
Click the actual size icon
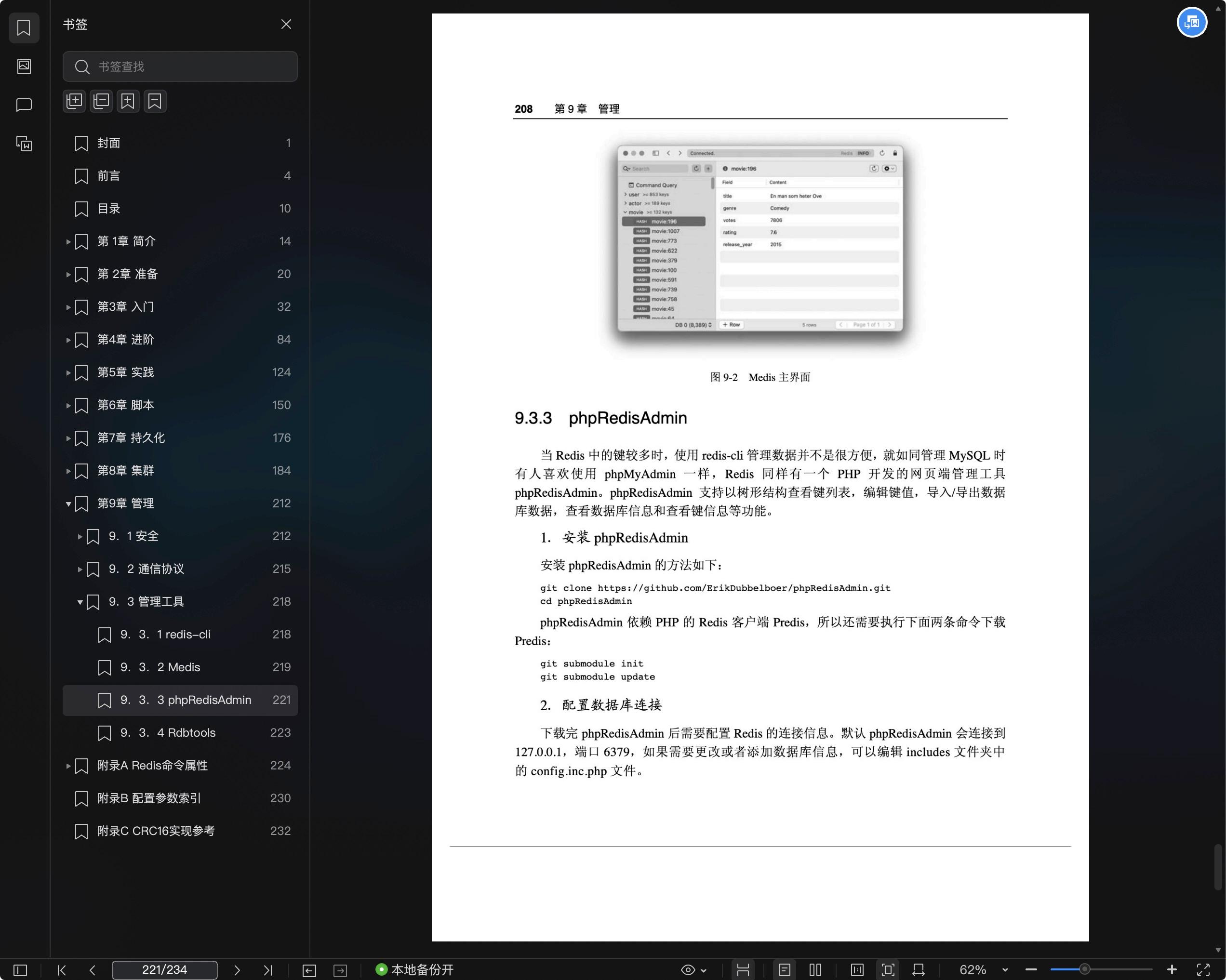coord(857,970)
